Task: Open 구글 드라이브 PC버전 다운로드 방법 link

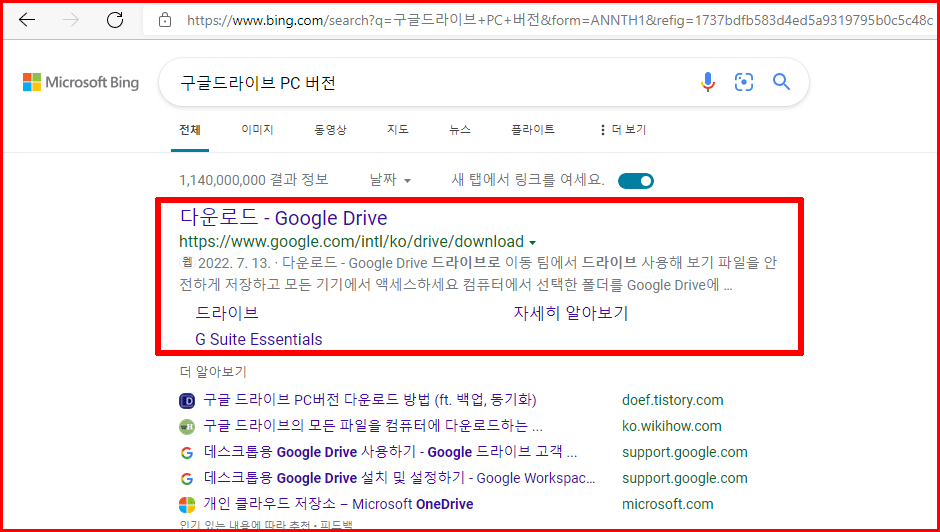Action: click(x=370, y=400)
